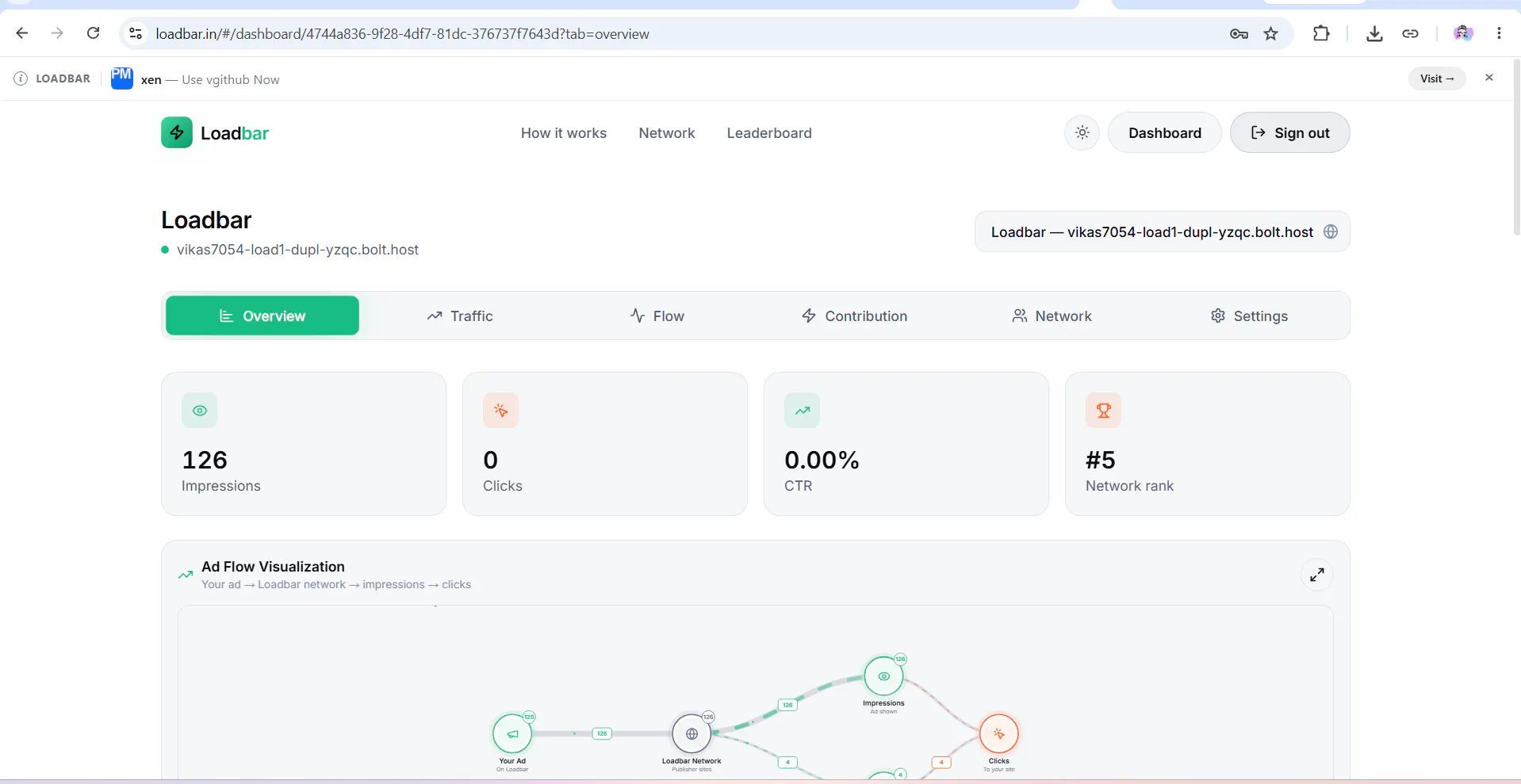This screenshot has width=1521, height=784.
Task: View site information icon in address bar
Action: point(136,33)
